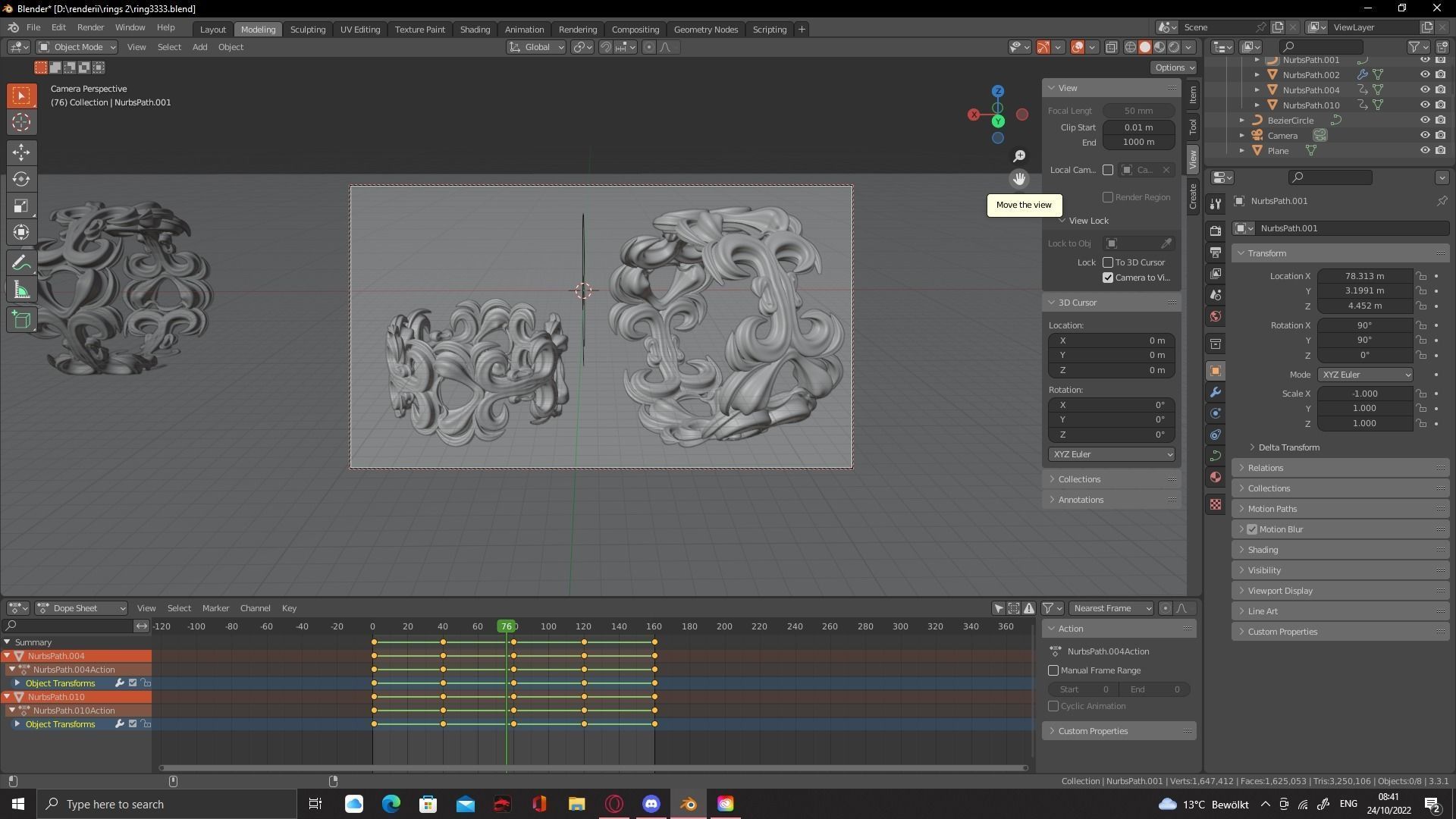The image size is (1456, 819).
Task: Open the Object Data curve properties tab
Action: [1216, 456]
